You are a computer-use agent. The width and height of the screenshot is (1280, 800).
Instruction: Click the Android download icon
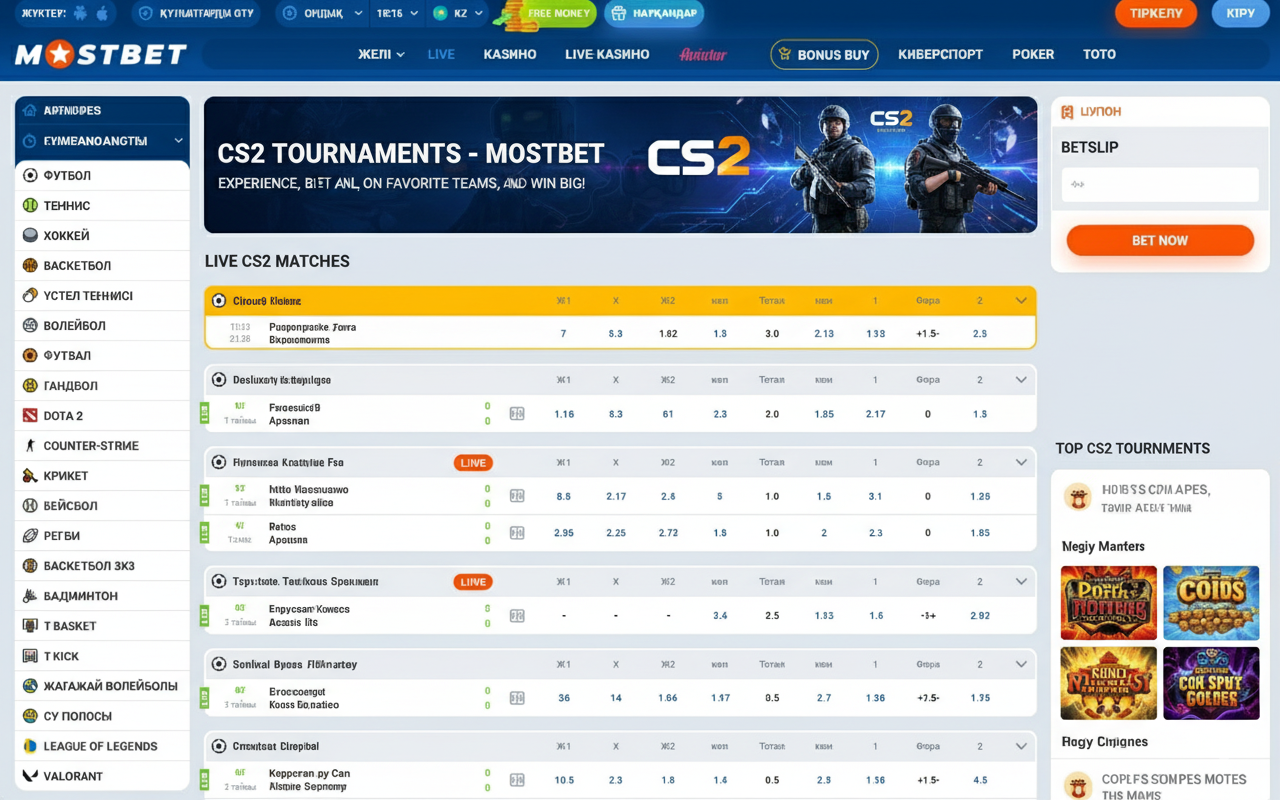click(x=81, y=13)
